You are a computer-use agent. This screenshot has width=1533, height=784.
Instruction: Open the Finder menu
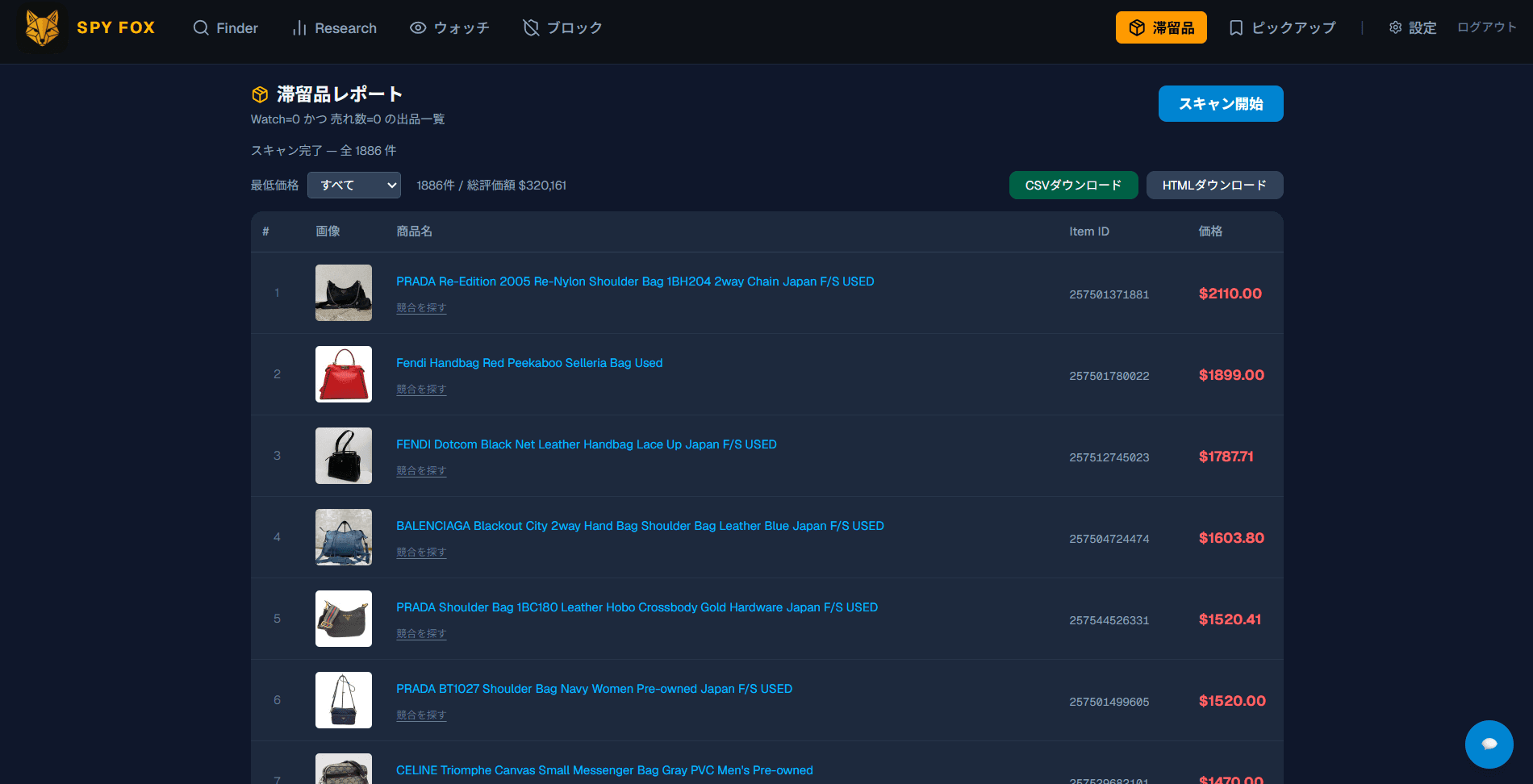point(225,27)
